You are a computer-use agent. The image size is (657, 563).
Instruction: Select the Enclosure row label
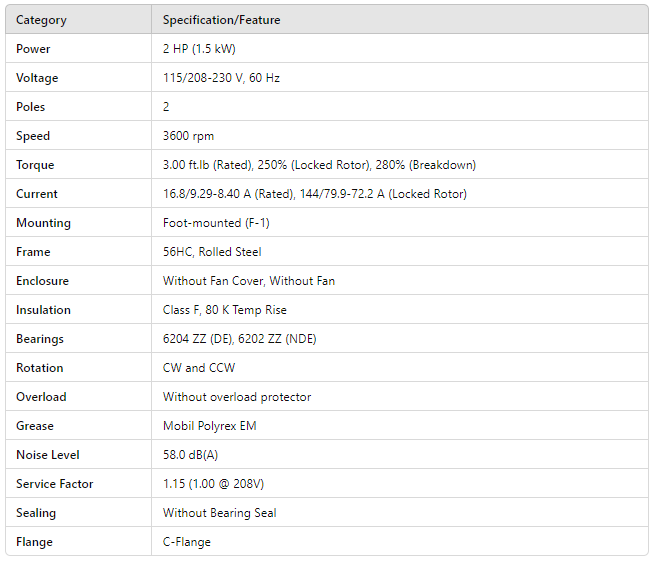tap(42, 281)
